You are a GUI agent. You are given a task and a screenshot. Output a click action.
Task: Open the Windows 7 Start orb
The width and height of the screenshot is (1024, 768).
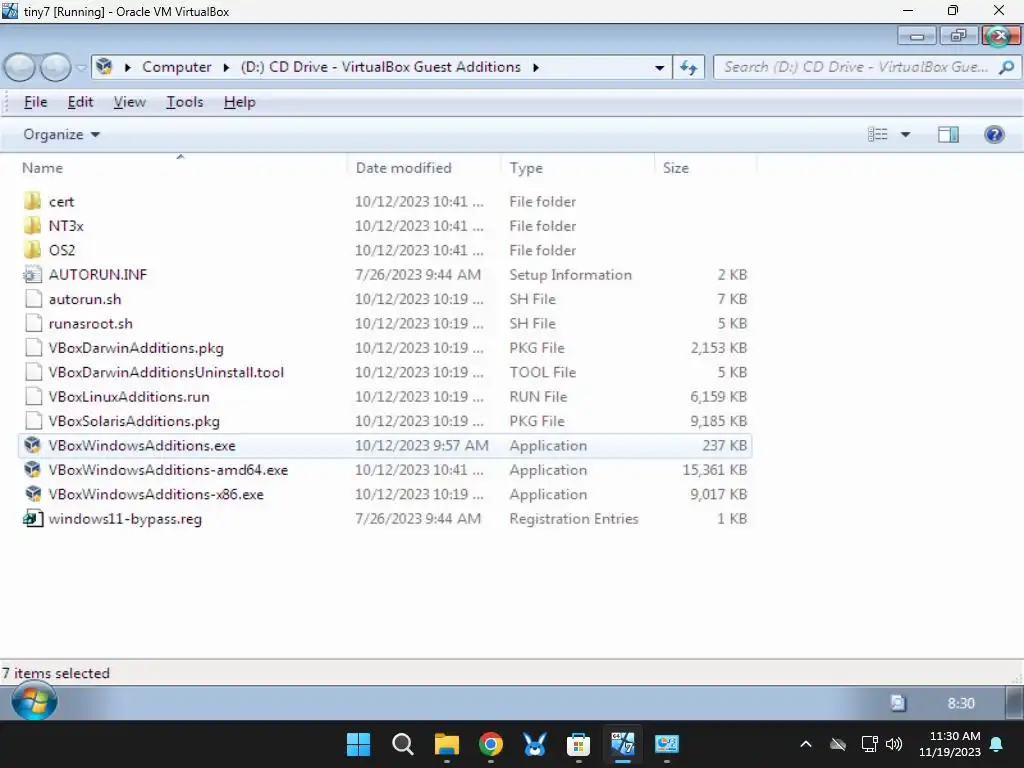tap(34, 702)
